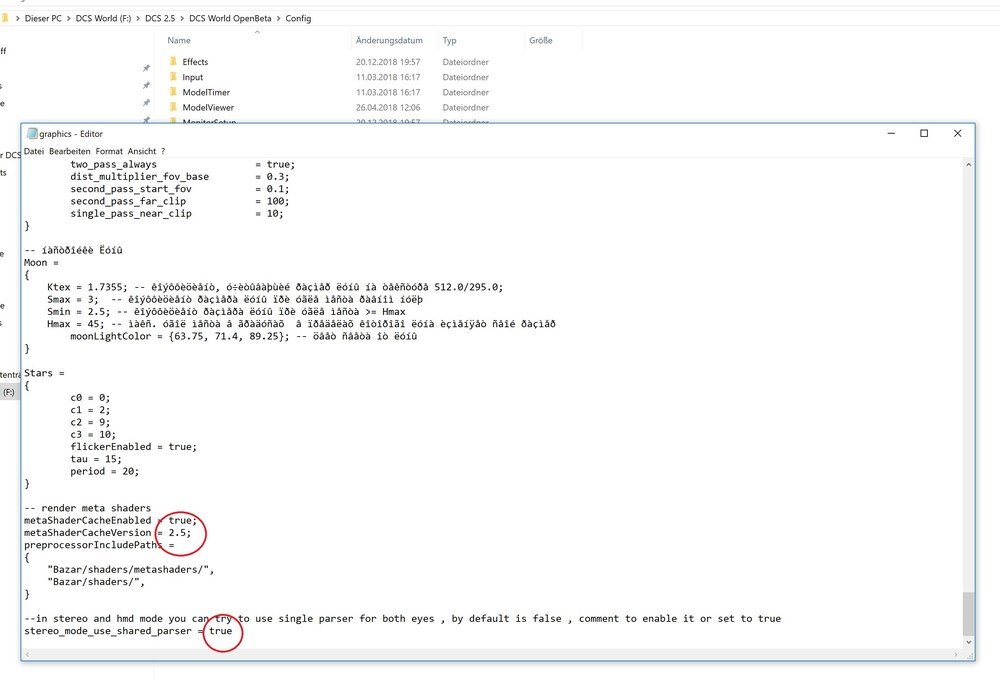Open the Datei menu in Editor
1000x680 pixels.
tap(34, 151)
